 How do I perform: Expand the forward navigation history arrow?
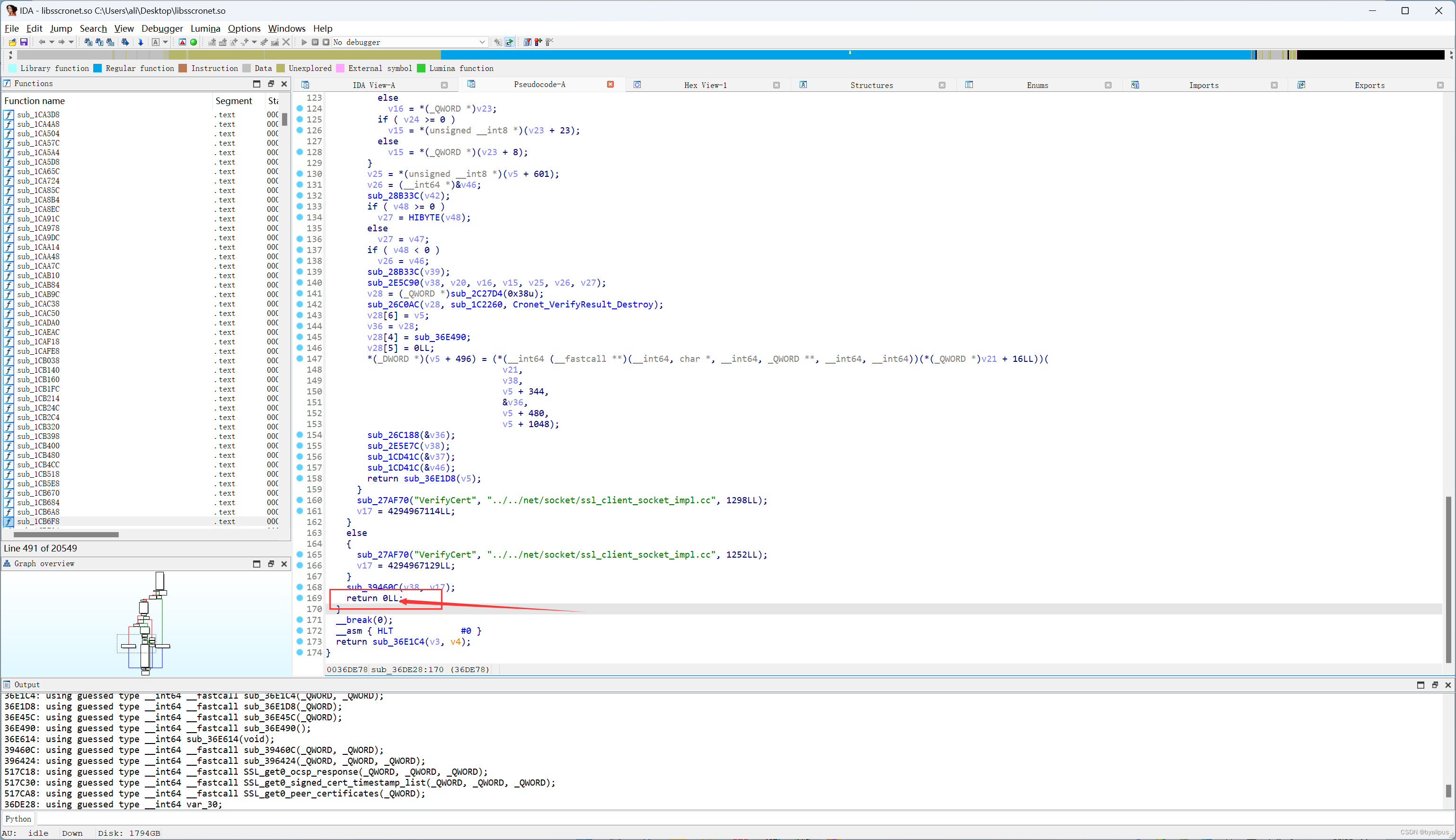[x=71, y=42]
